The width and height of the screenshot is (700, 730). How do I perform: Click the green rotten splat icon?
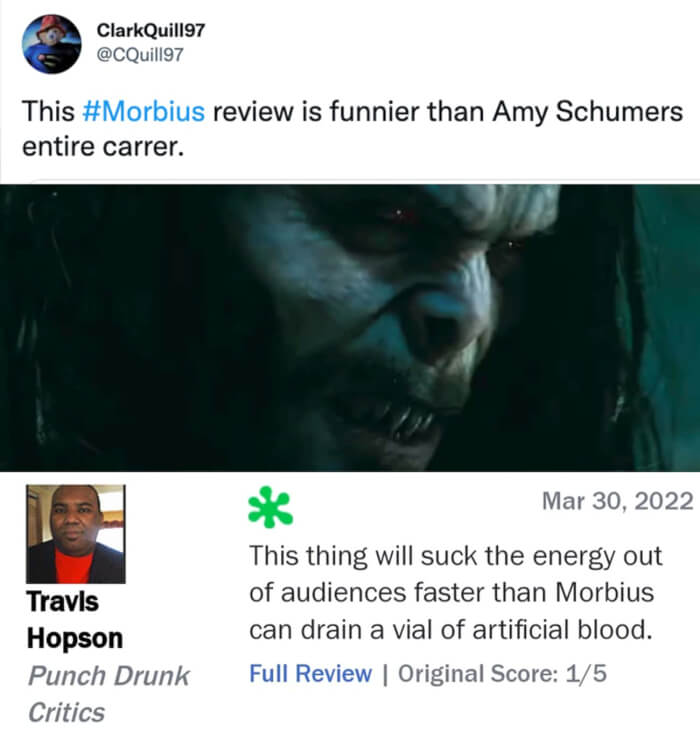270,507
